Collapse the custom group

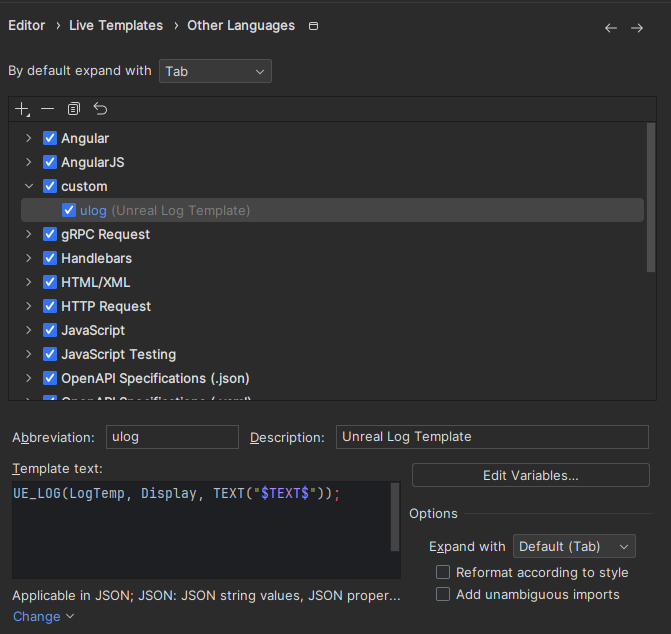coord(29,186)
